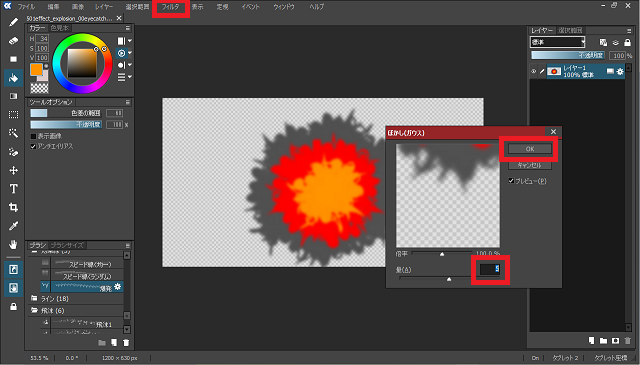Toggle the clipping icon in the layer panel

pyautogui.click(x=616, y=42)
